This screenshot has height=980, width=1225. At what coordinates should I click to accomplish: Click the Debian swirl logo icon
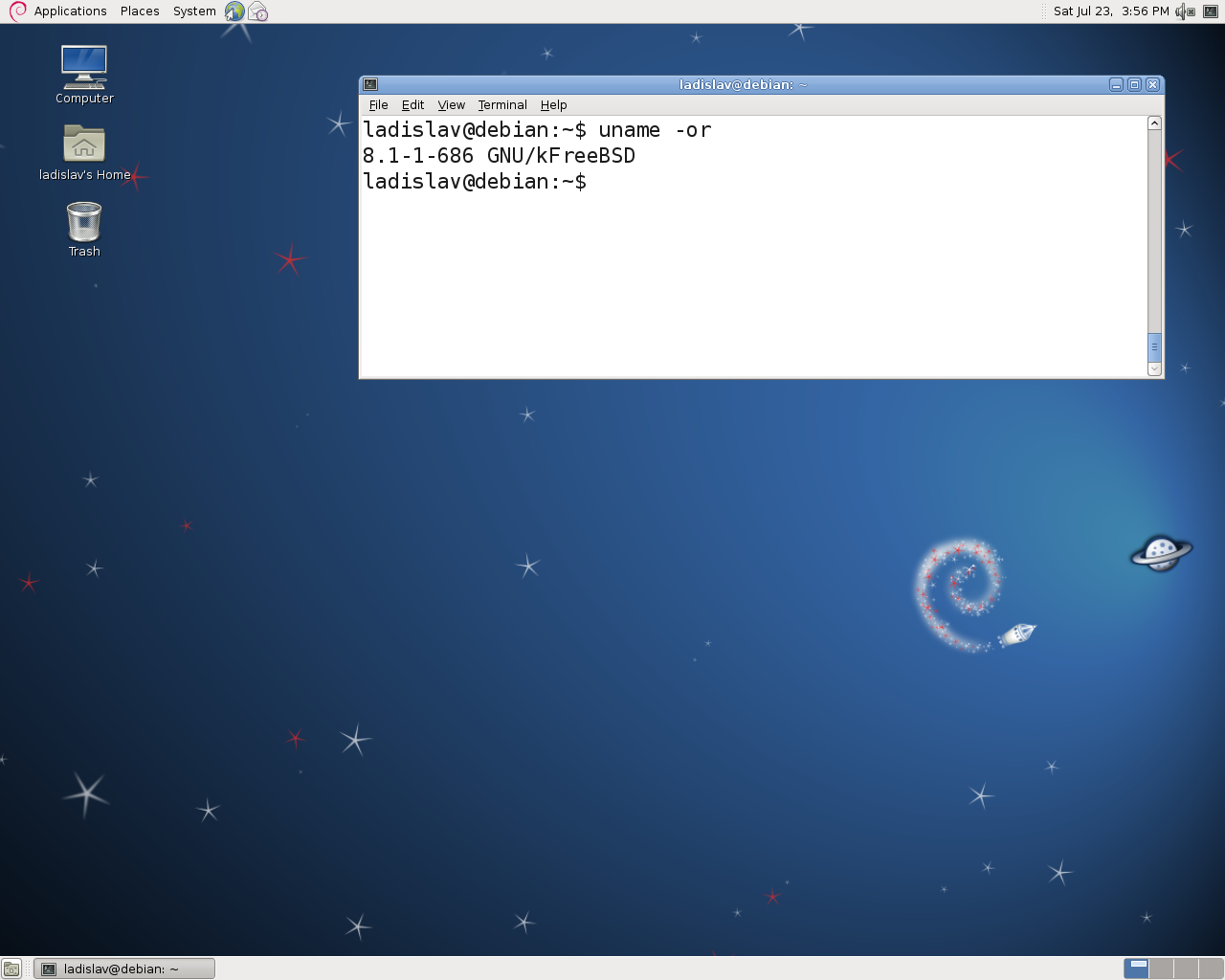coord(17,11)
